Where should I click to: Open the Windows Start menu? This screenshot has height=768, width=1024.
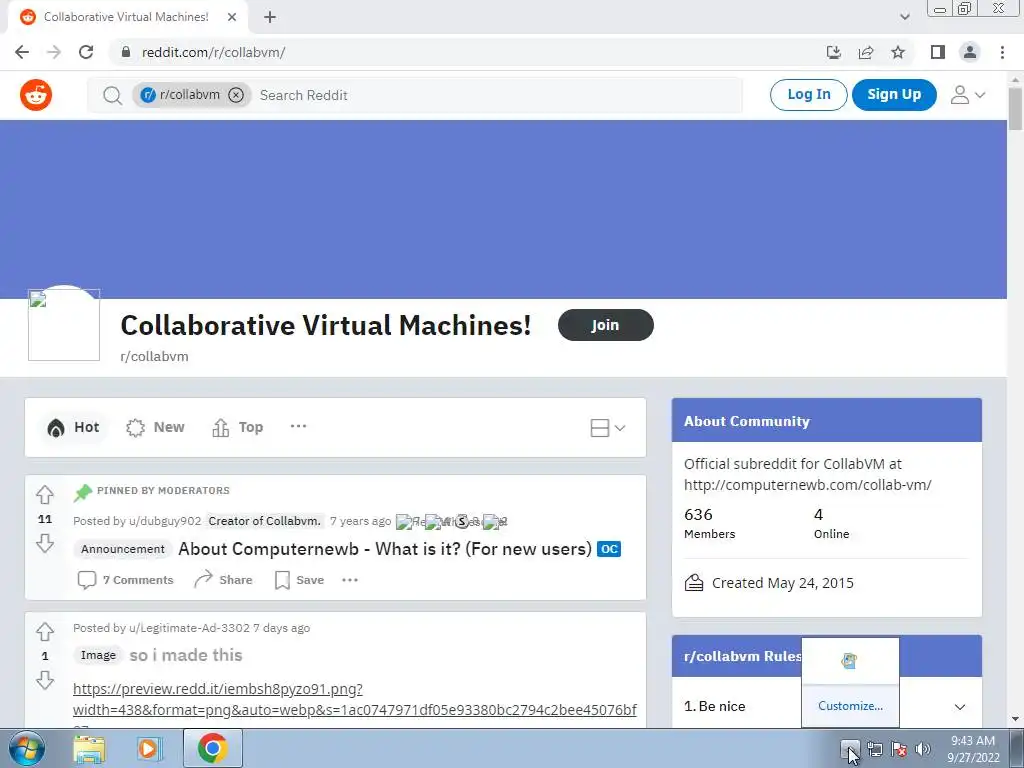pos(26,748)
